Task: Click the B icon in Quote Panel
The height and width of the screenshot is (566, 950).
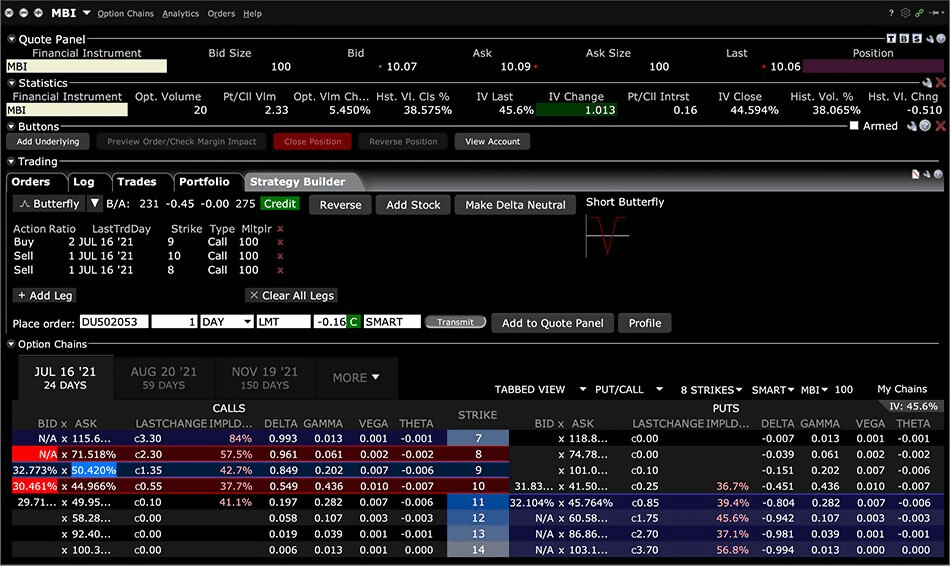Action: pyautogui.click(x=904, y=39)
